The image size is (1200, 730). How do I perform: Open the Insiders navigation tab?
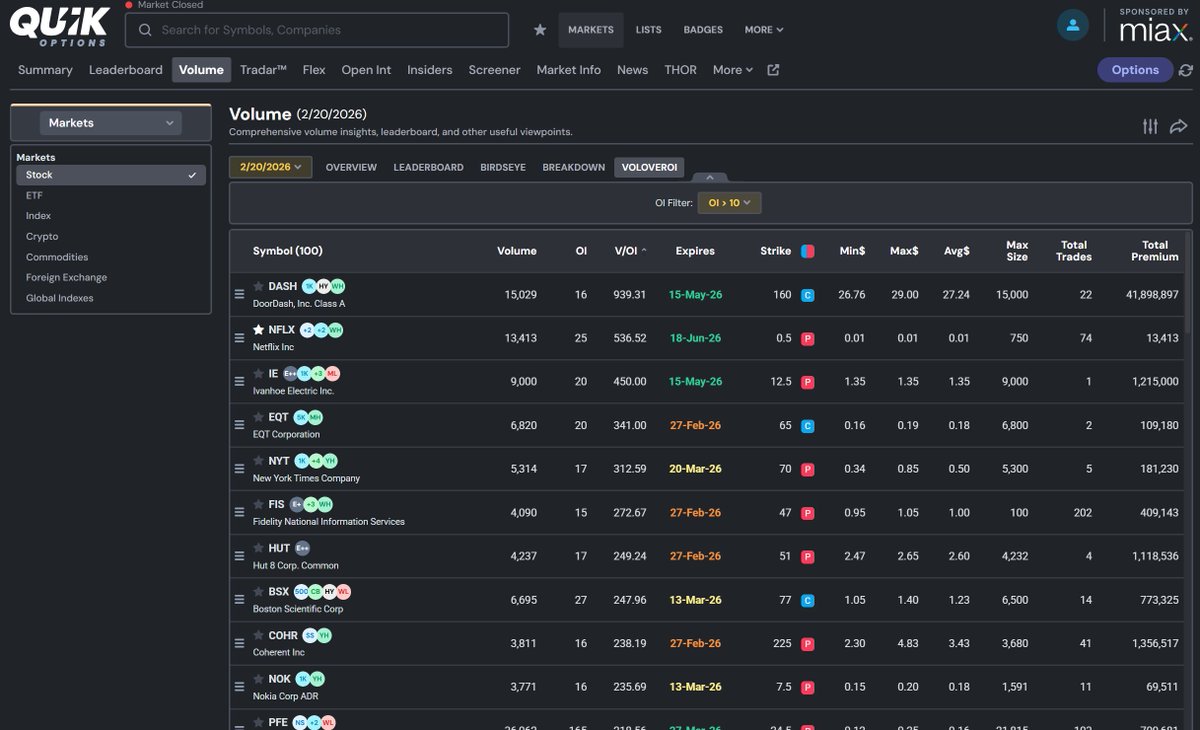[430, 70]
